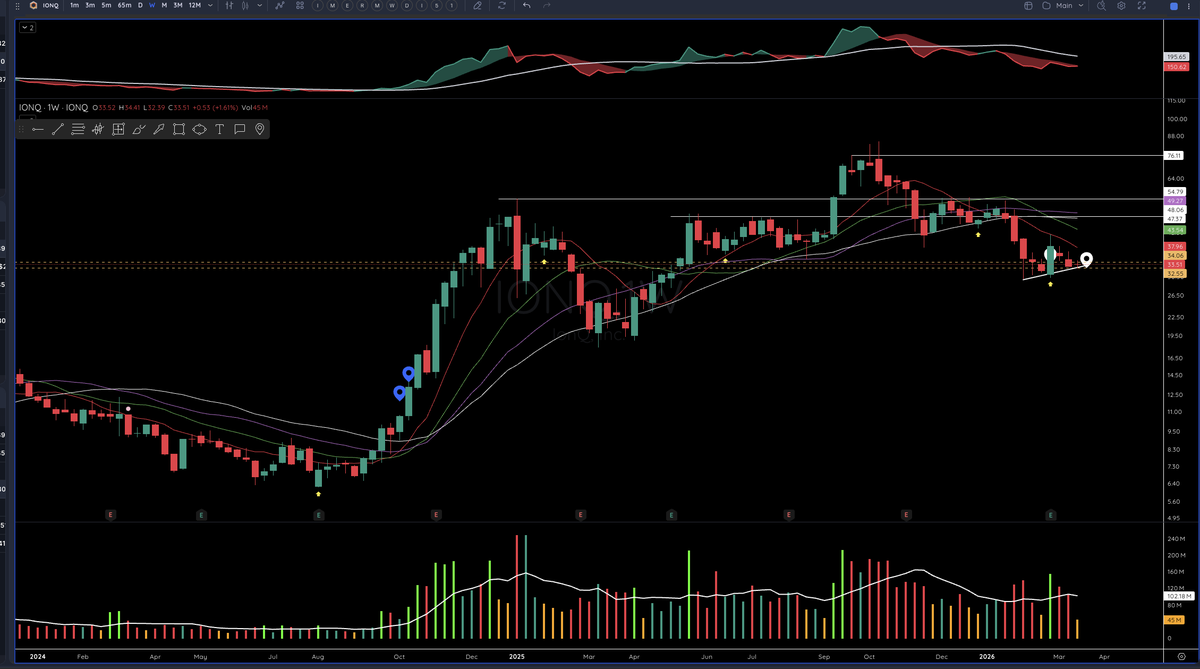1200x669 pixels.
Task: Select the comment callout tool
Action: point(239,129)
